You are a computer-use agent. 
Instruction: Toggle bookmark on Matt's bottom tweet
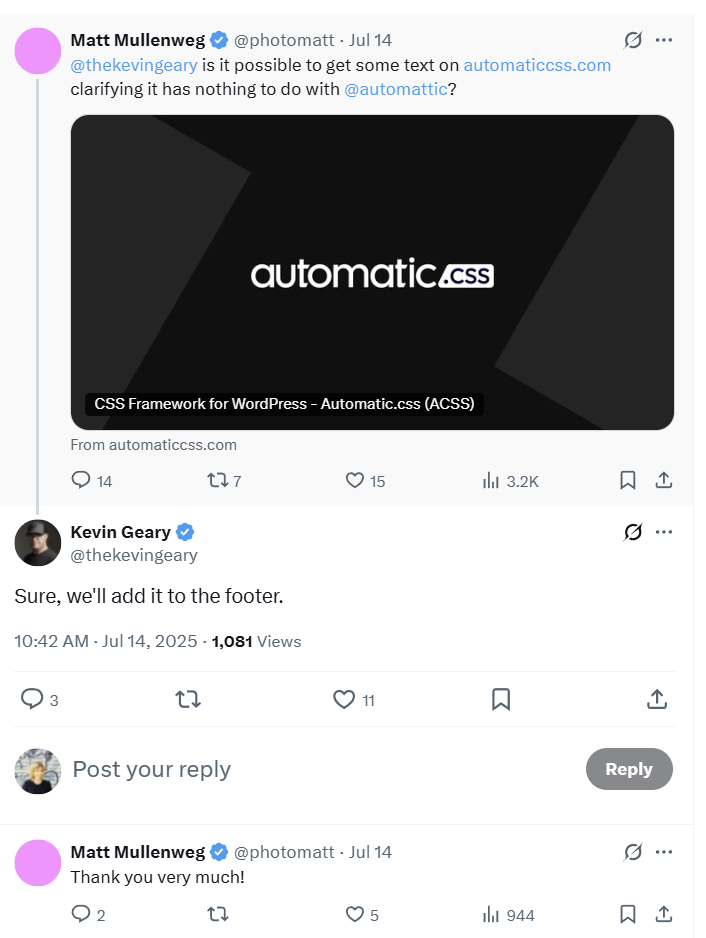pyautogui.click(x=627, y=914)
